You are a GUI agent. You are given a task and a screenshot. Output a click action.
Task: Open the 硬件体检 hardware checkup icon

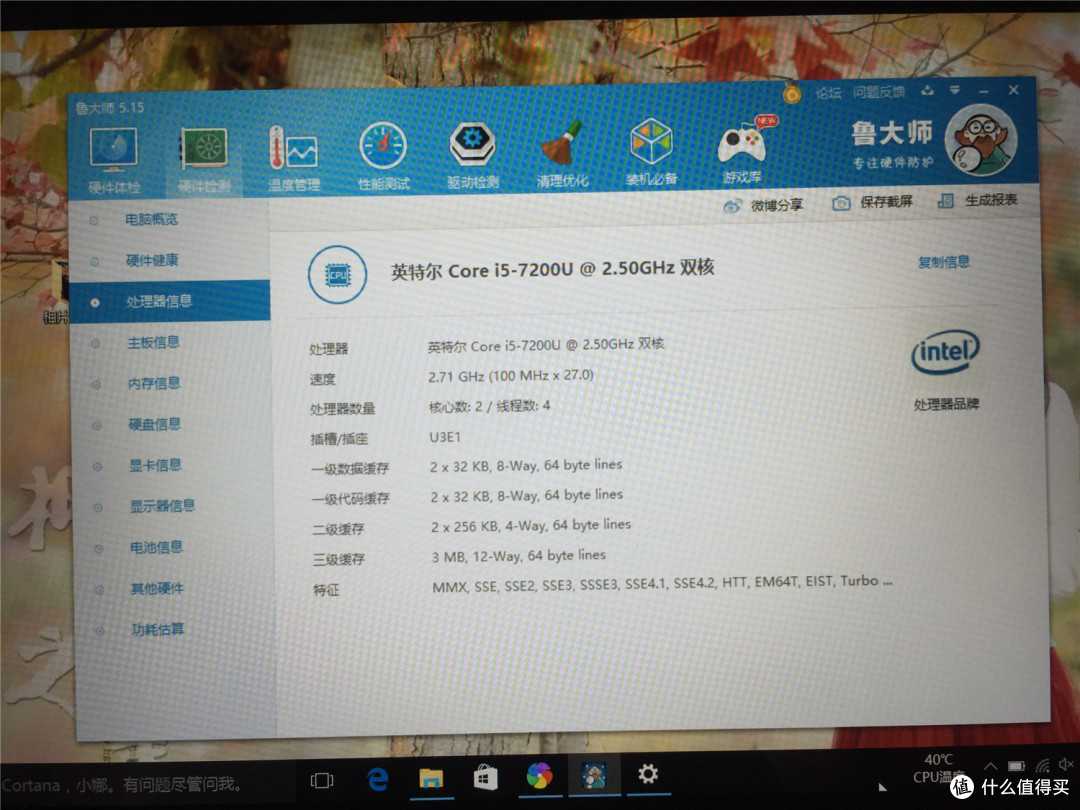point(114,159)
